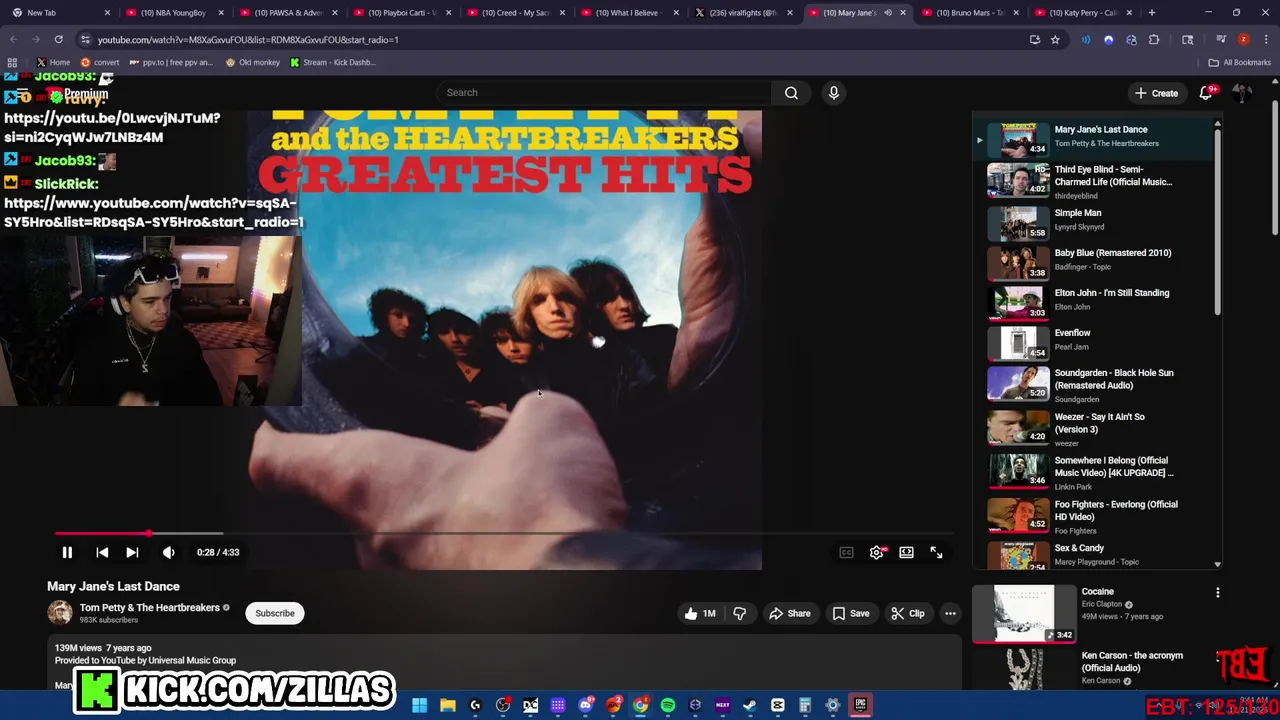
Task: Play Evenflow by Pearl Jam from the playlist
Action: 1095,341
